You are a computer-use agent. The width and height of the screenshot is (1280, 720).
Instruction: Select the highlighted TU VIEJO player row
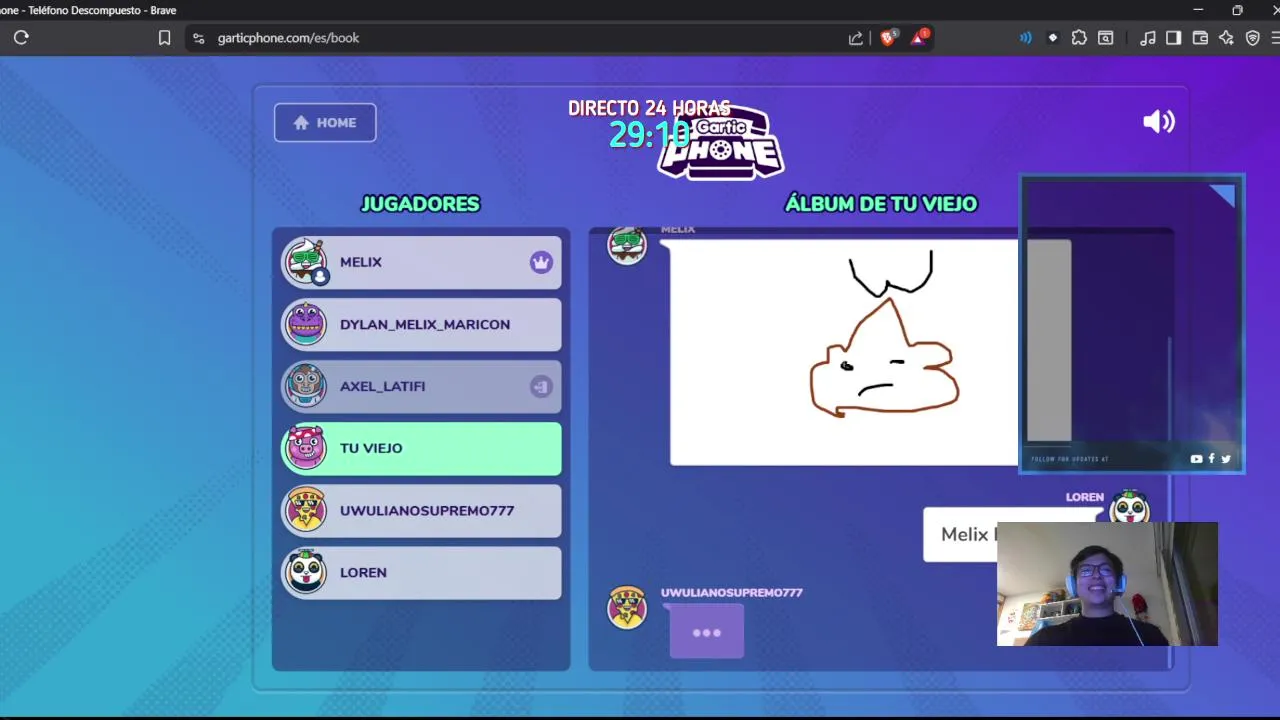(x=421, y=448)
